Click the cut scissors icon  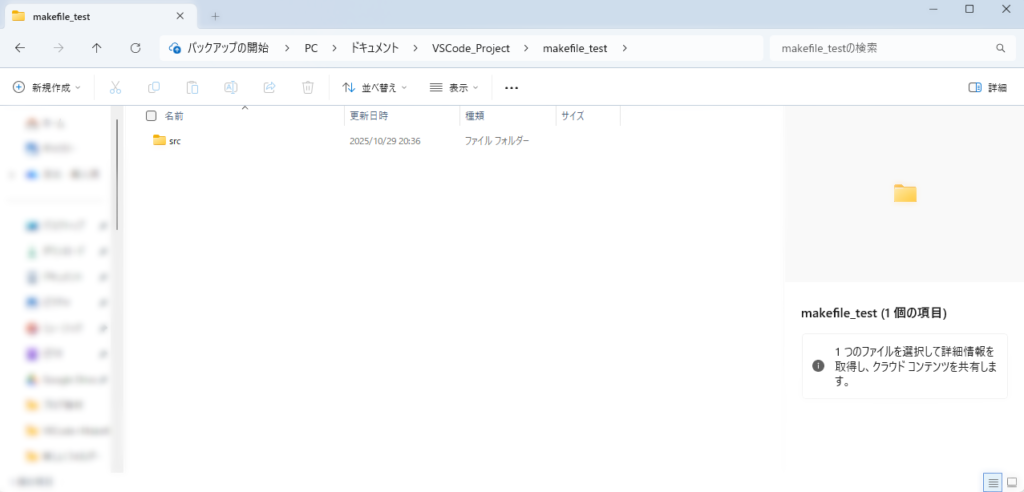[x=115, y=88]
